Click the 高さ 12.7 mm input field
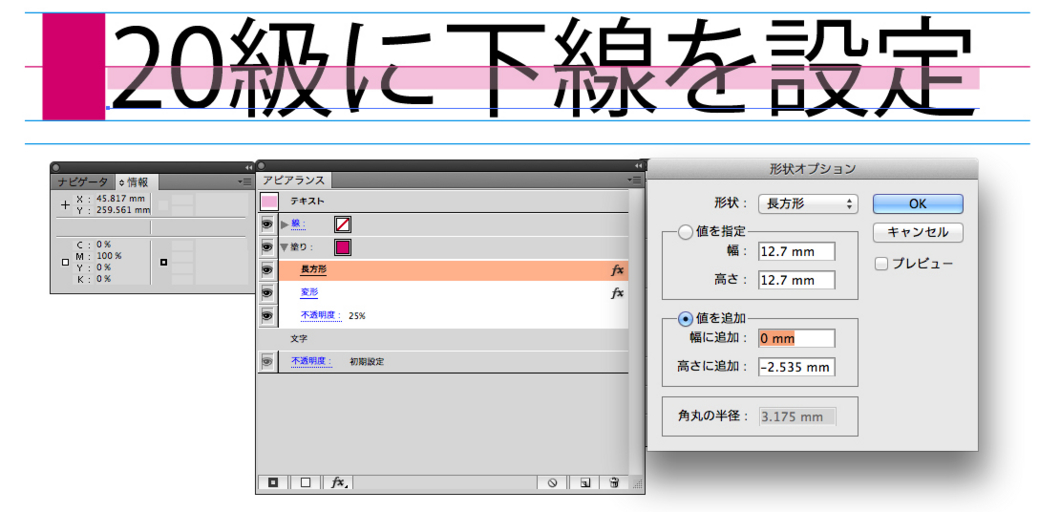The height and width of the screenshot is (512, 1060). click(797, 280)
